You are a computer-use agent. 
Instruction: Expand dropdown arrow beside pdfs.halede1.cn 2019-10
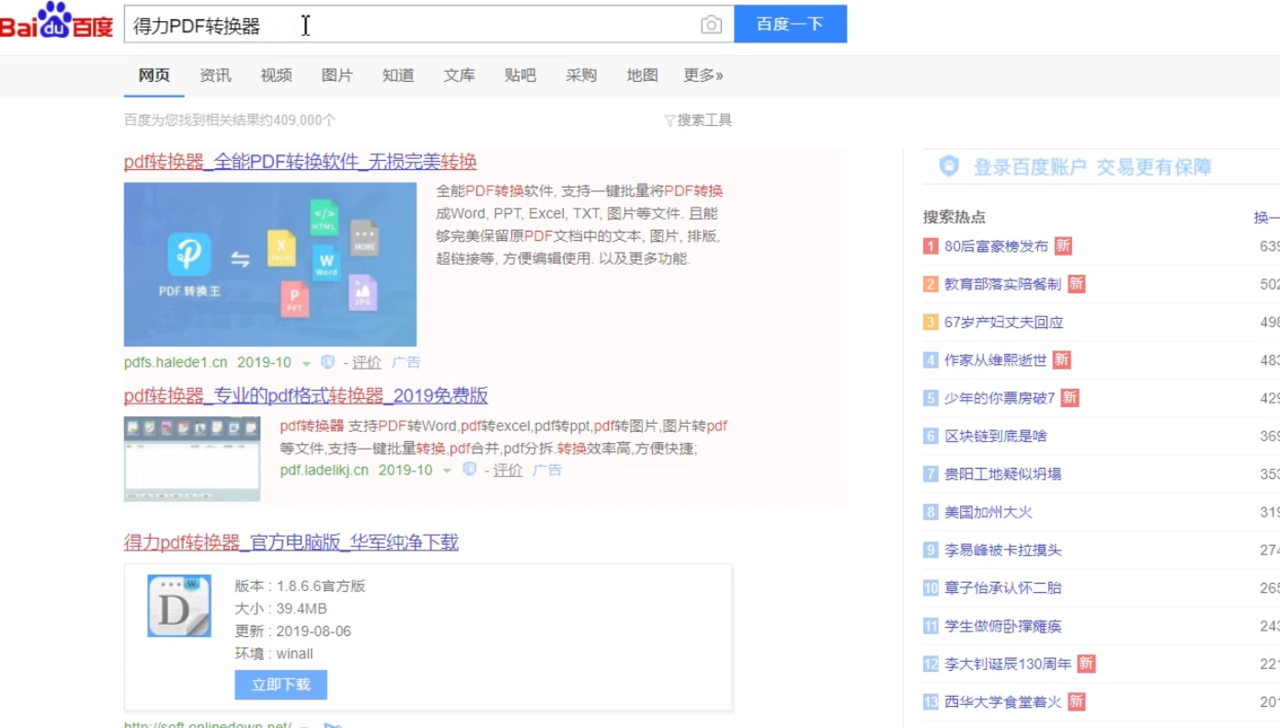click(x=306, y=363)
